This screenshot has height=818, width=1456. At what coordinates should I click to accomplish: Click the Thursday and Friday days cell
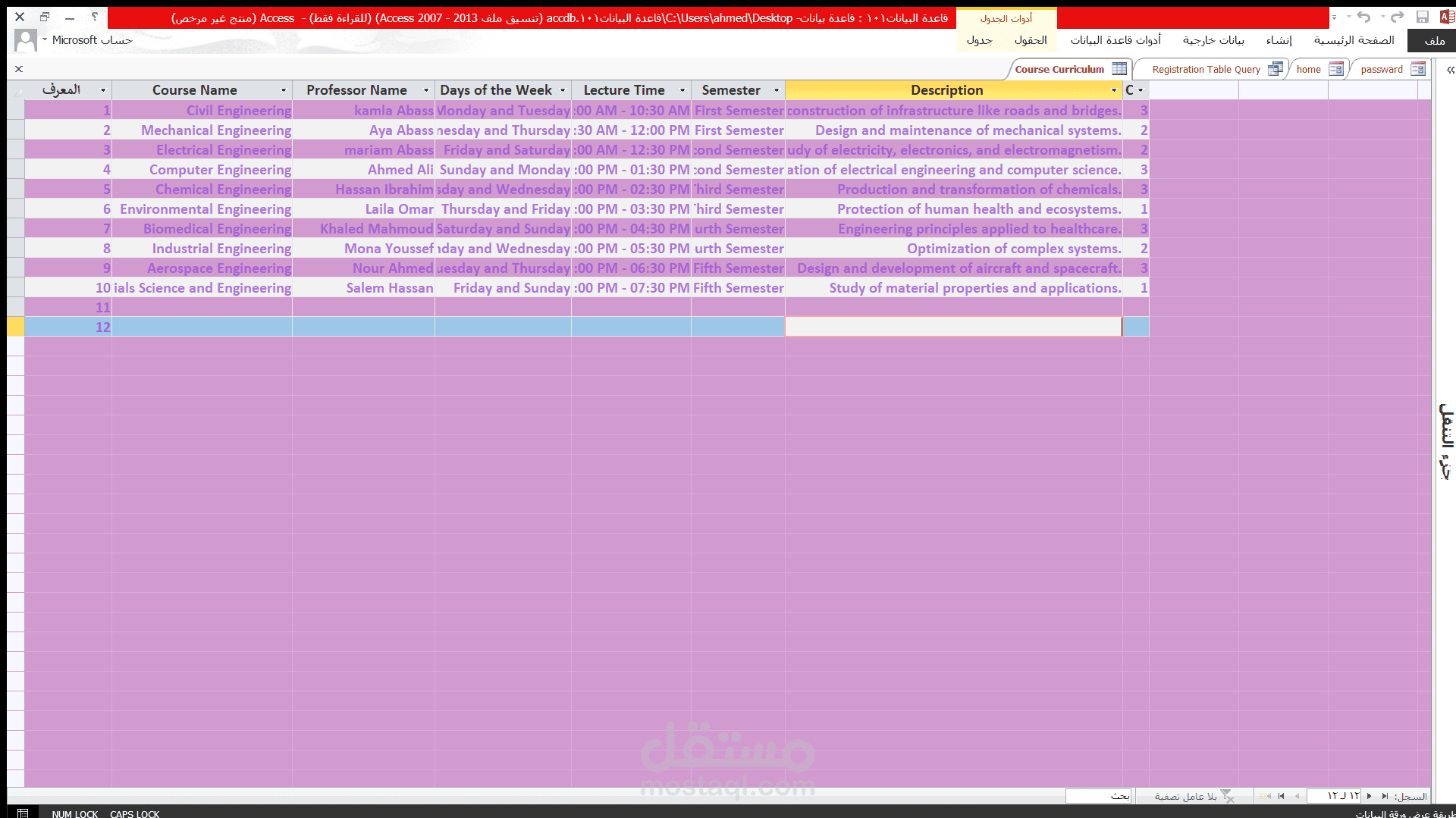click(x=503, y=209)
